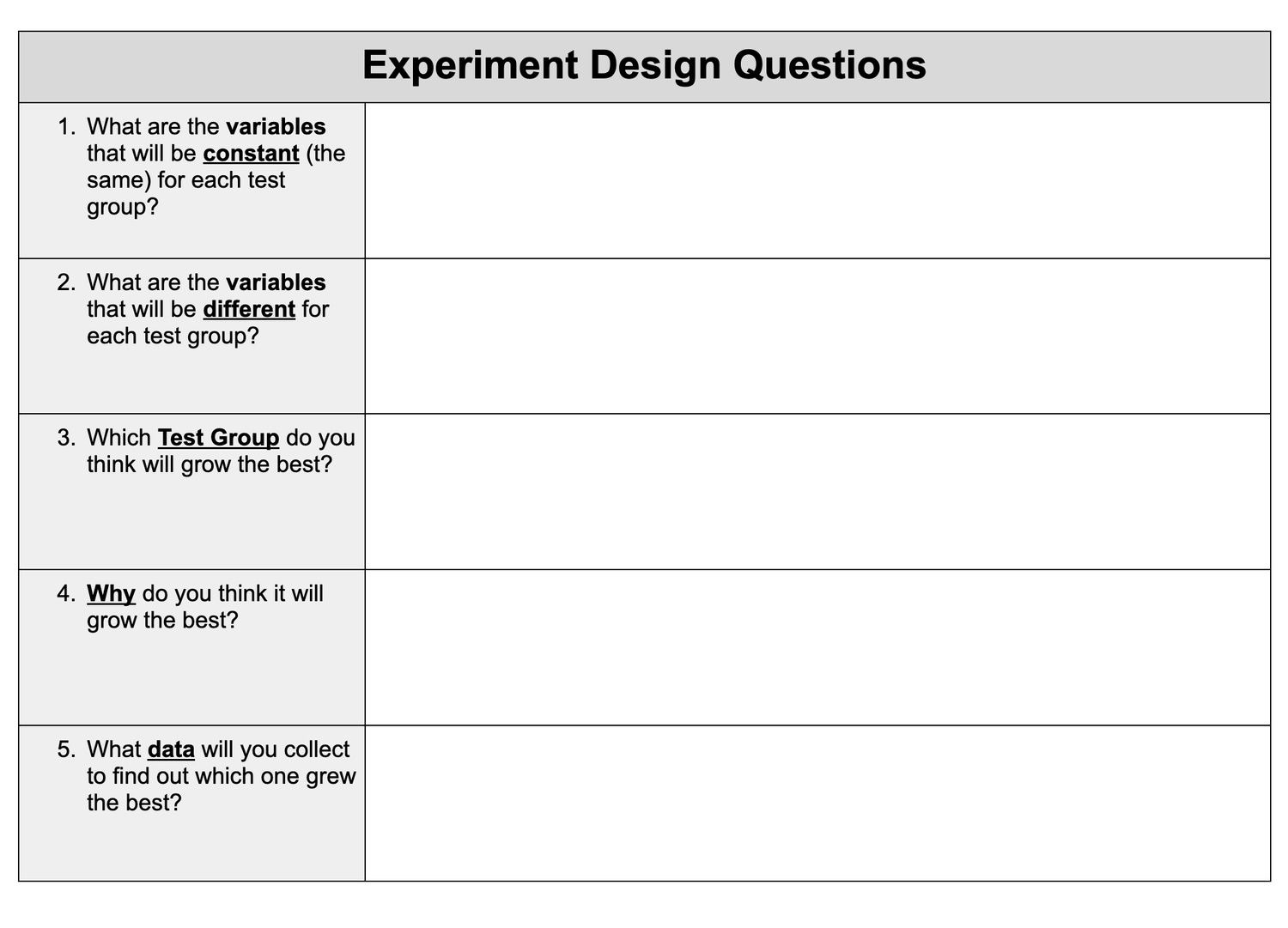Click the text 'each test group?' in question 2
Image resolution: width=1288 pixels, height=928 pixels.
coord(173,337)
